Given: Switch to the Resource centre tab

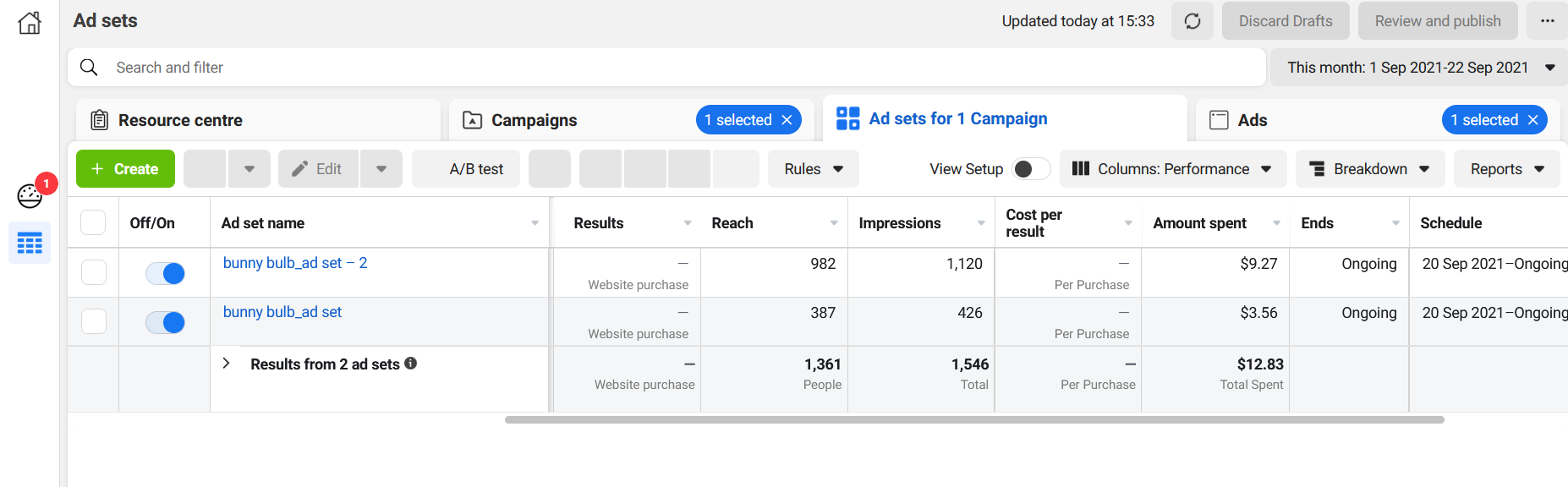Looking at the screenshot, I should click(x=258, y=120).
